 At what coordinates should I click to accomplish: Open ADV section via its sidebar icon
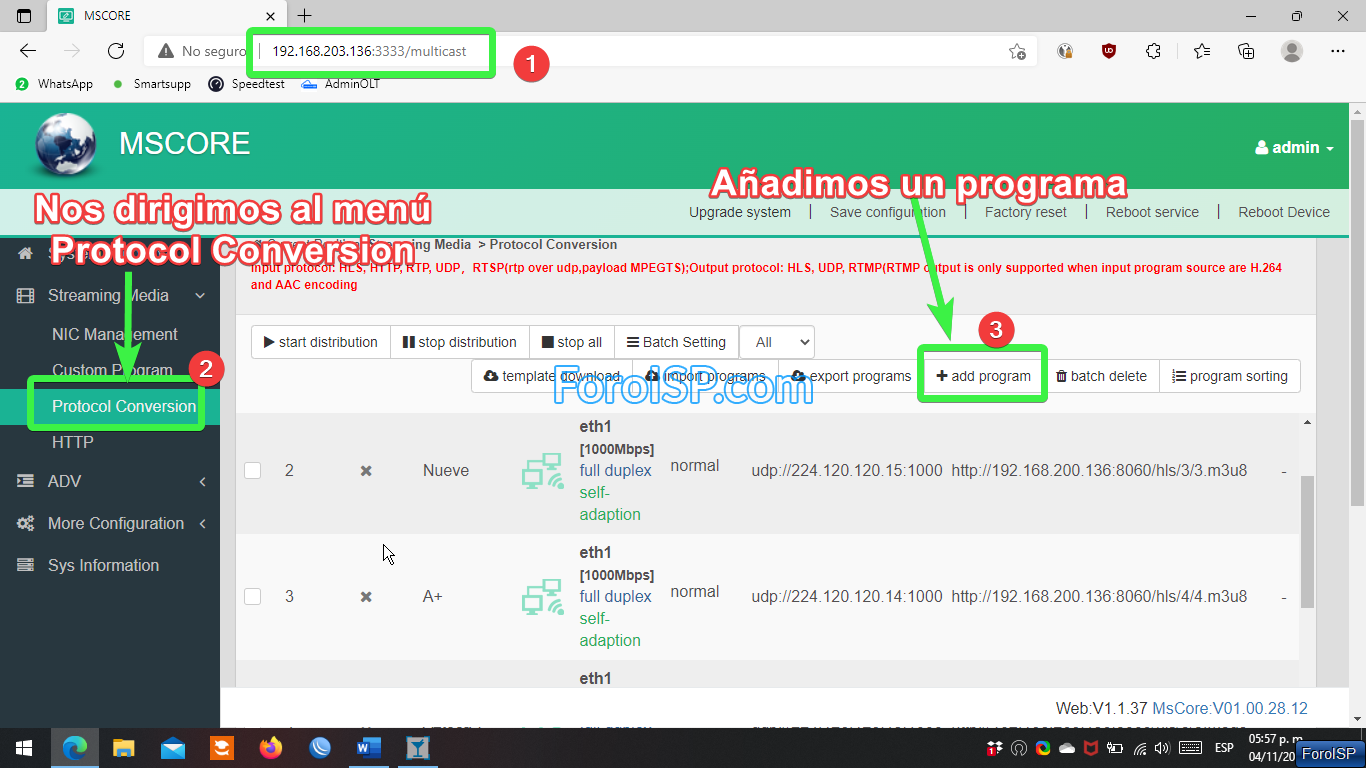[24, 481]
